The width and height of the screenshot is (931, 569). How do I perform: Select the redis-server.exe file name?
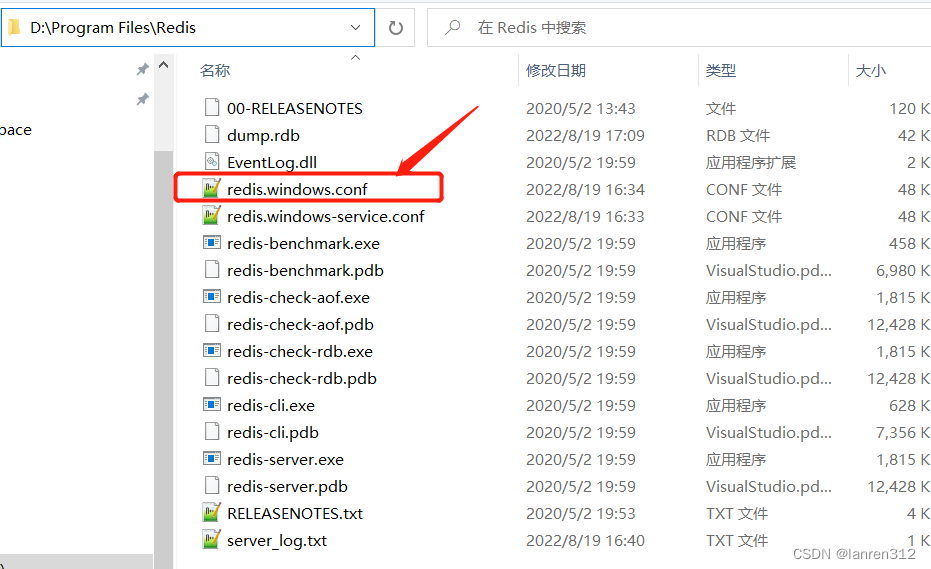[285, 460]
